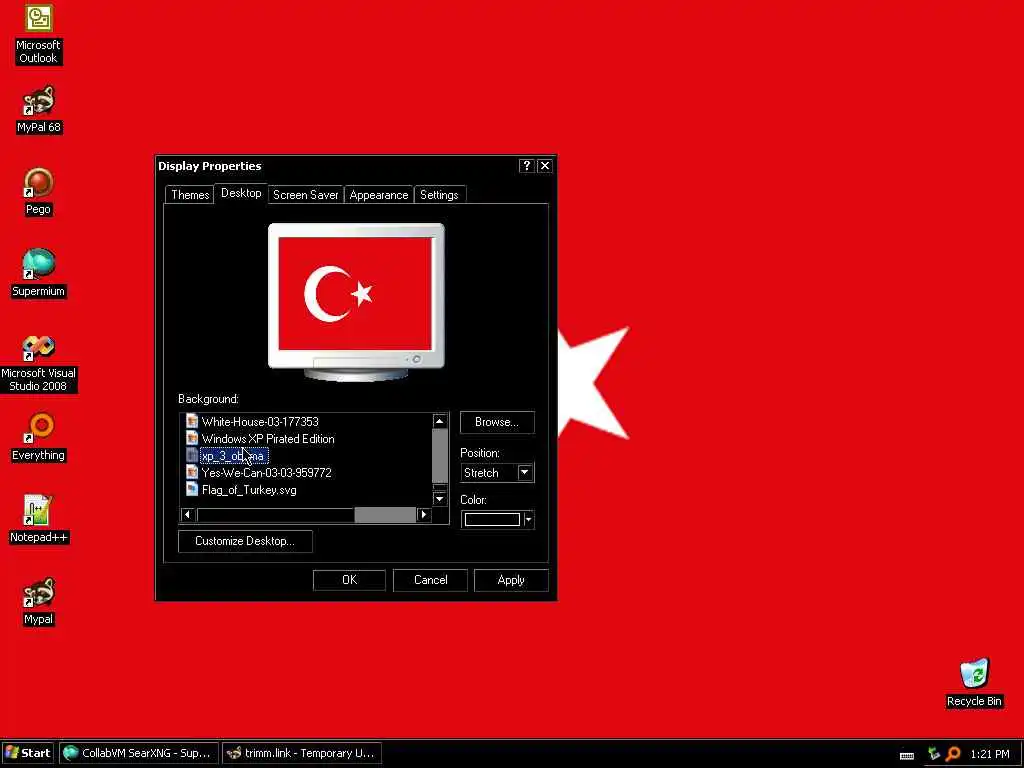The image size is (1024, 768).
Task: Confirm with the OK button
Action: (349, 580)
